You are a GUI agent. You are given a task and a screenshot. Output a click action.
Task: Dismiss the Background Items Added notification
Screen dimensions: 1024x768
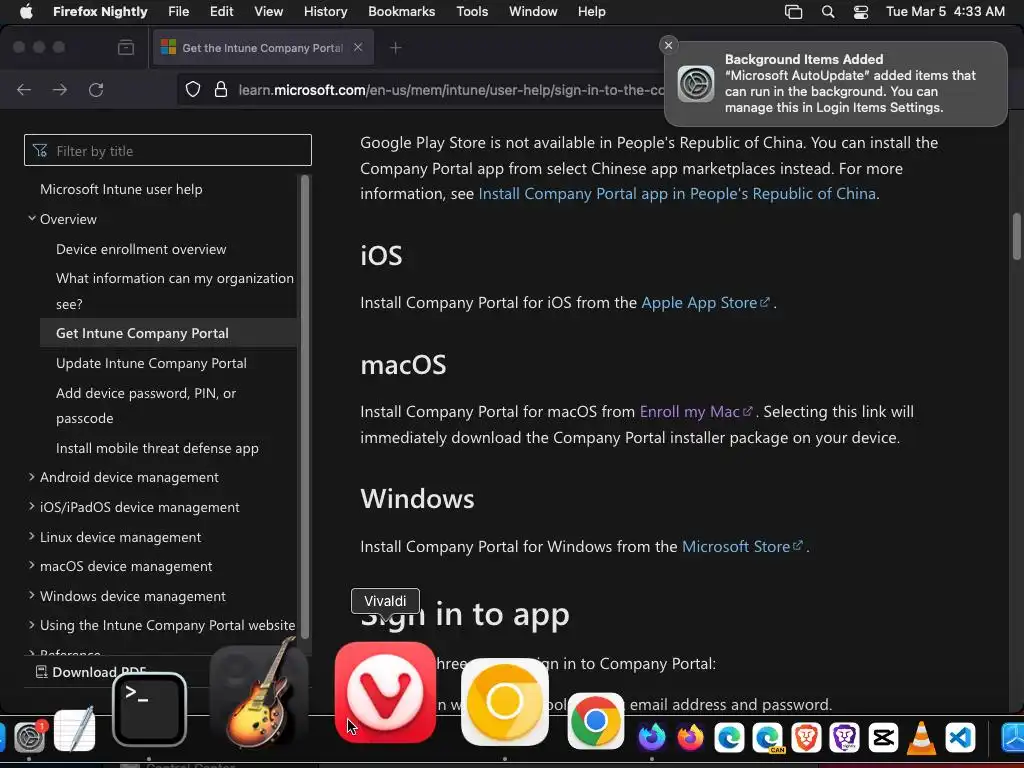[x=668, y=45]
